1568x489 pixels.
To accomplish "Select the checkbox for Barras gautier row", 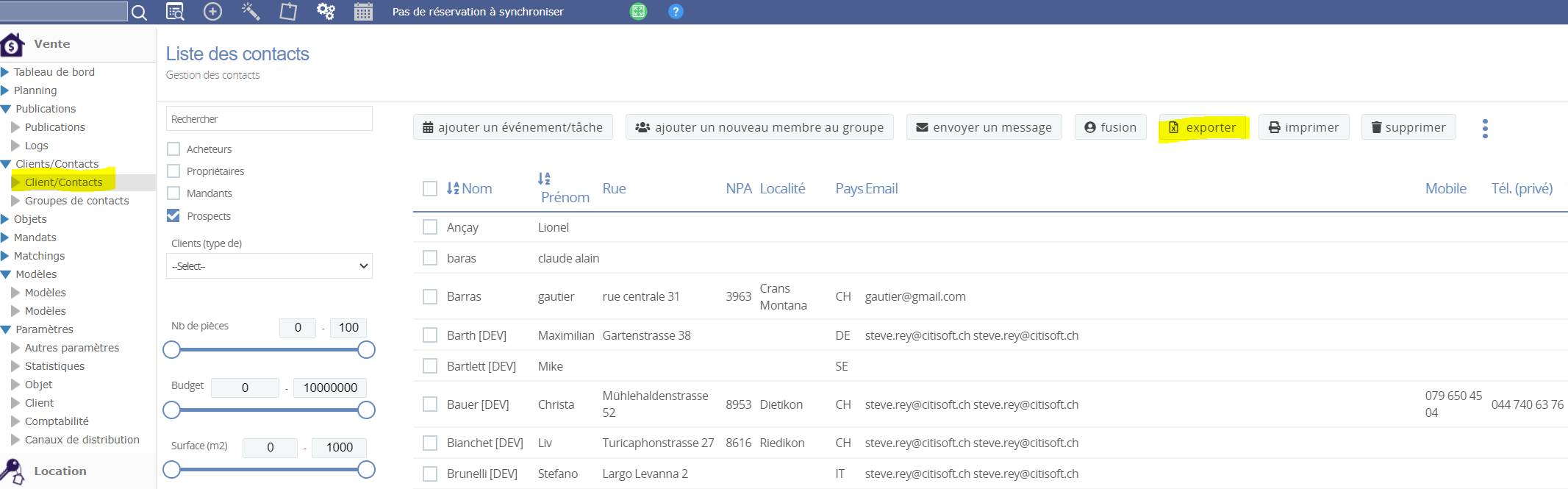I will 430,296.
